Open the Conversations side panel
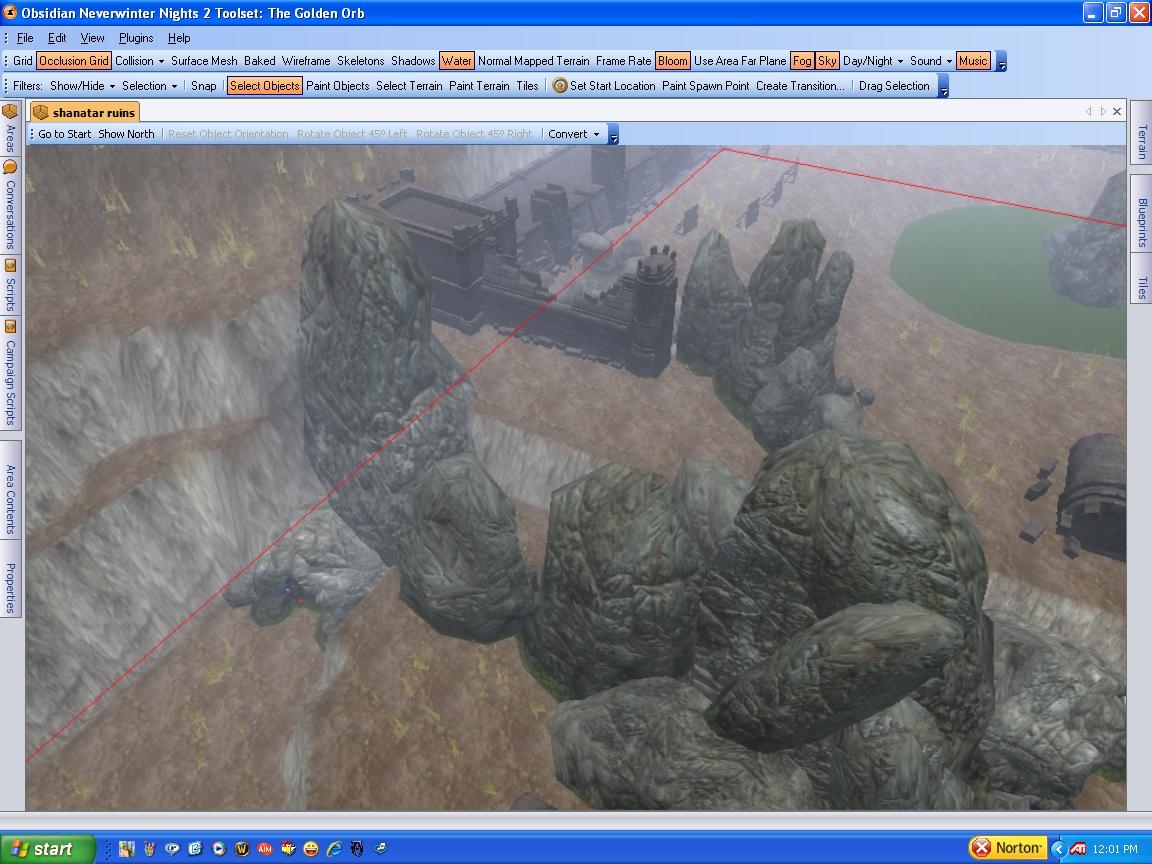This screenshot has height=864, width=1152. 10,205
